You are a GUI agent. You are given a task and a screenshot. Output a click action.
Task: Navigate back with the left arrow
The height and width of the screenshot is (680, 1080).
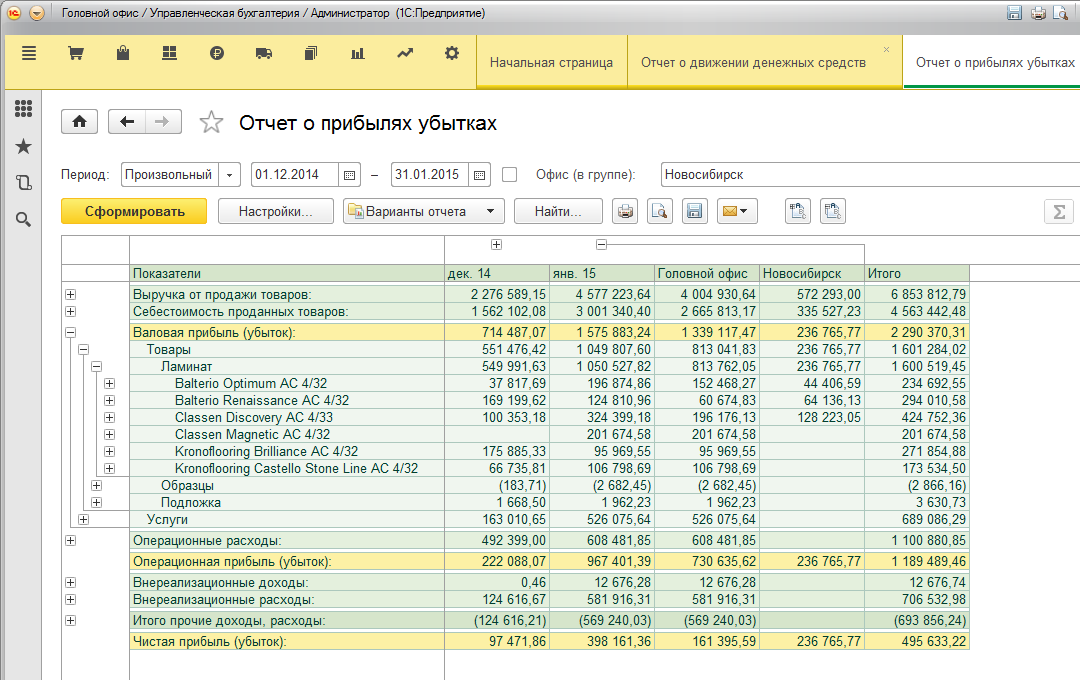pyautogui.click(x=127, y=122)
